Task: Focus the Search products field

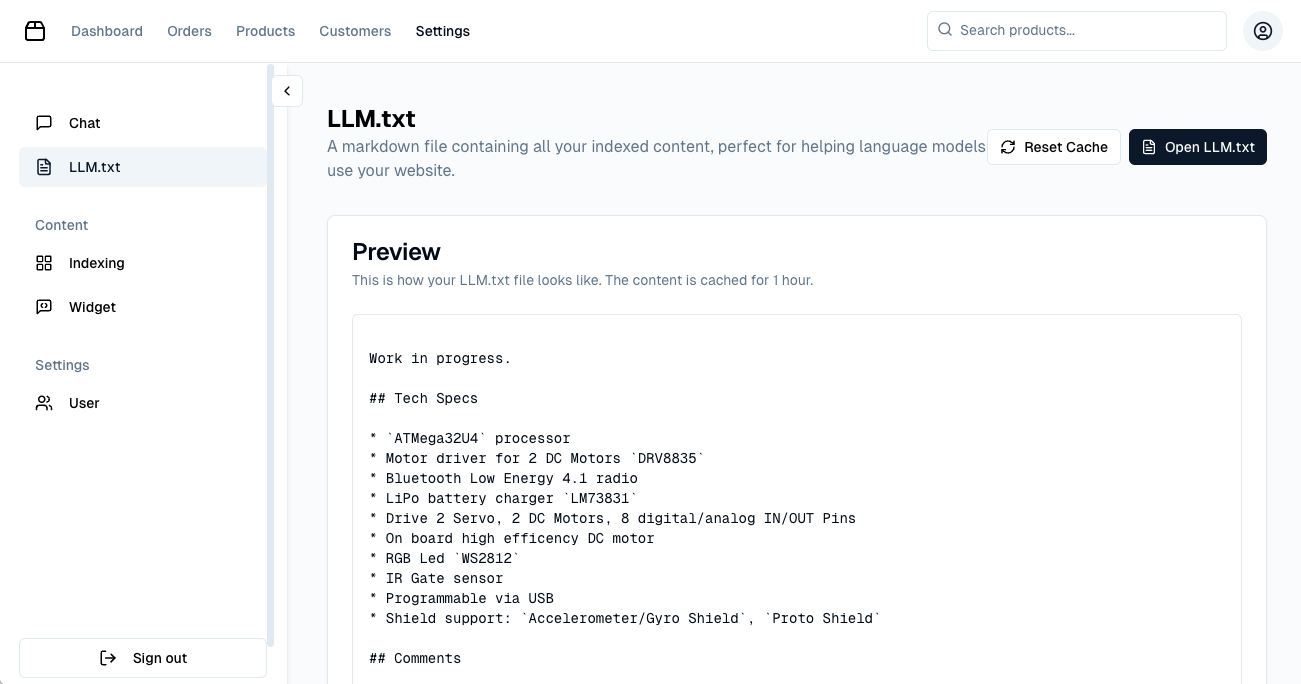Action: 1085,31
